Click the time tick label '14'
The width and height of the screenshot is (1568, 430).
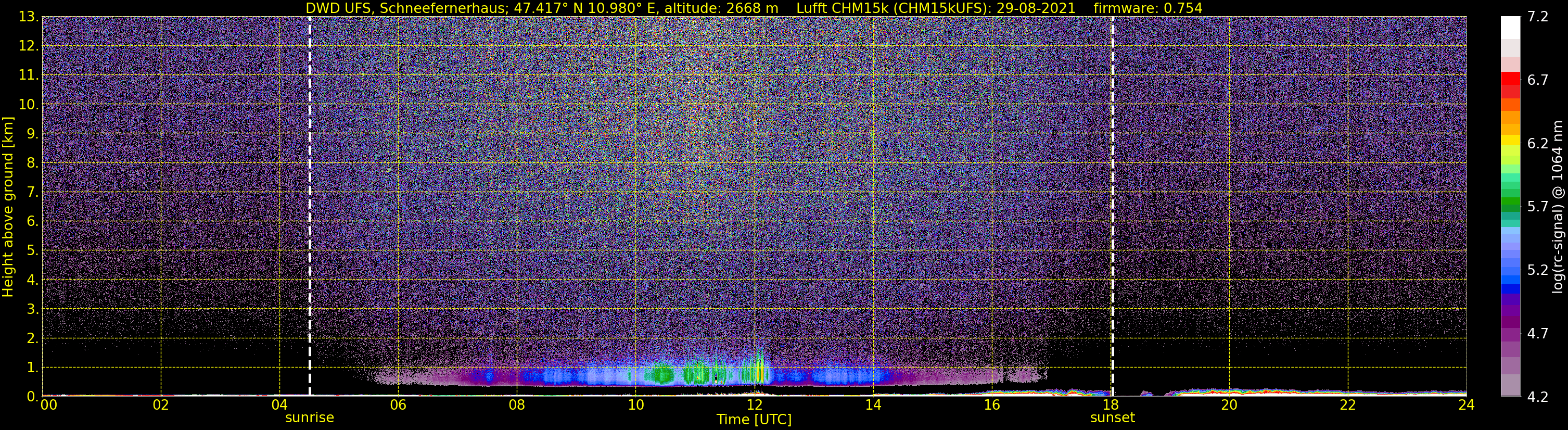[x=873, y=405]
